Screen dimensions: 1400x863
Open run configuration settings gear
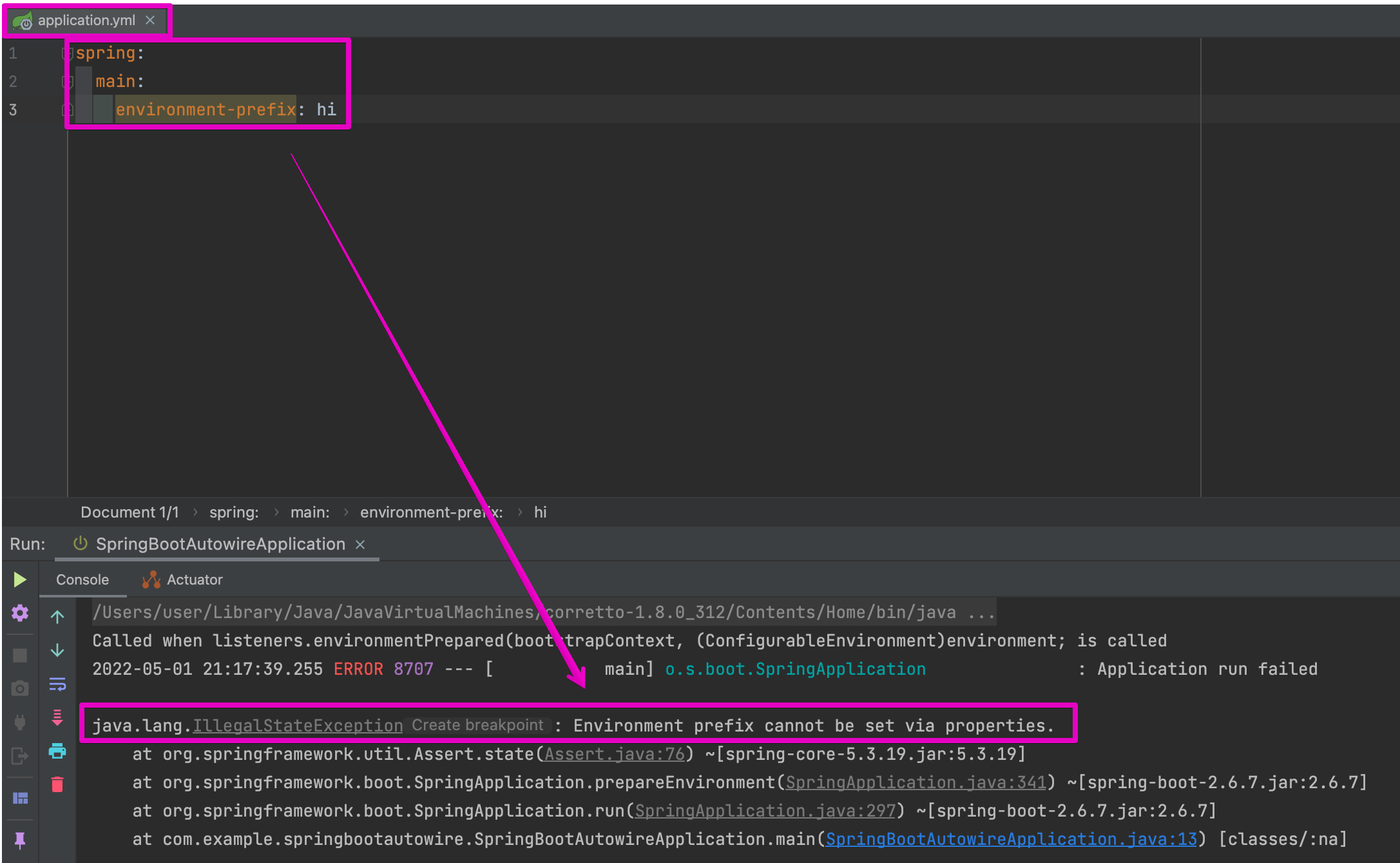coord(19,613)
